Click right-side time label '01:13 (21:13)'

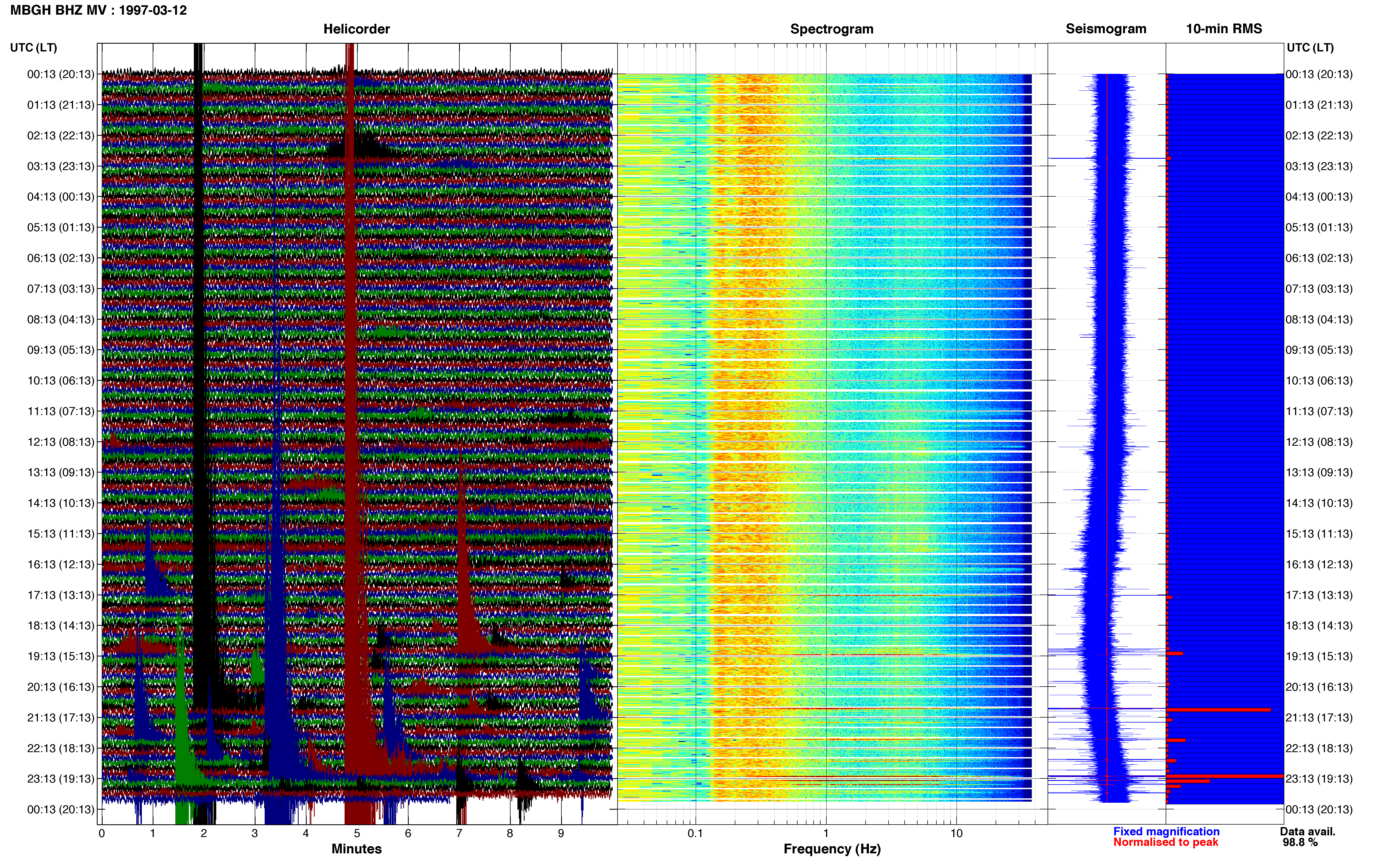pos(1319,105)
